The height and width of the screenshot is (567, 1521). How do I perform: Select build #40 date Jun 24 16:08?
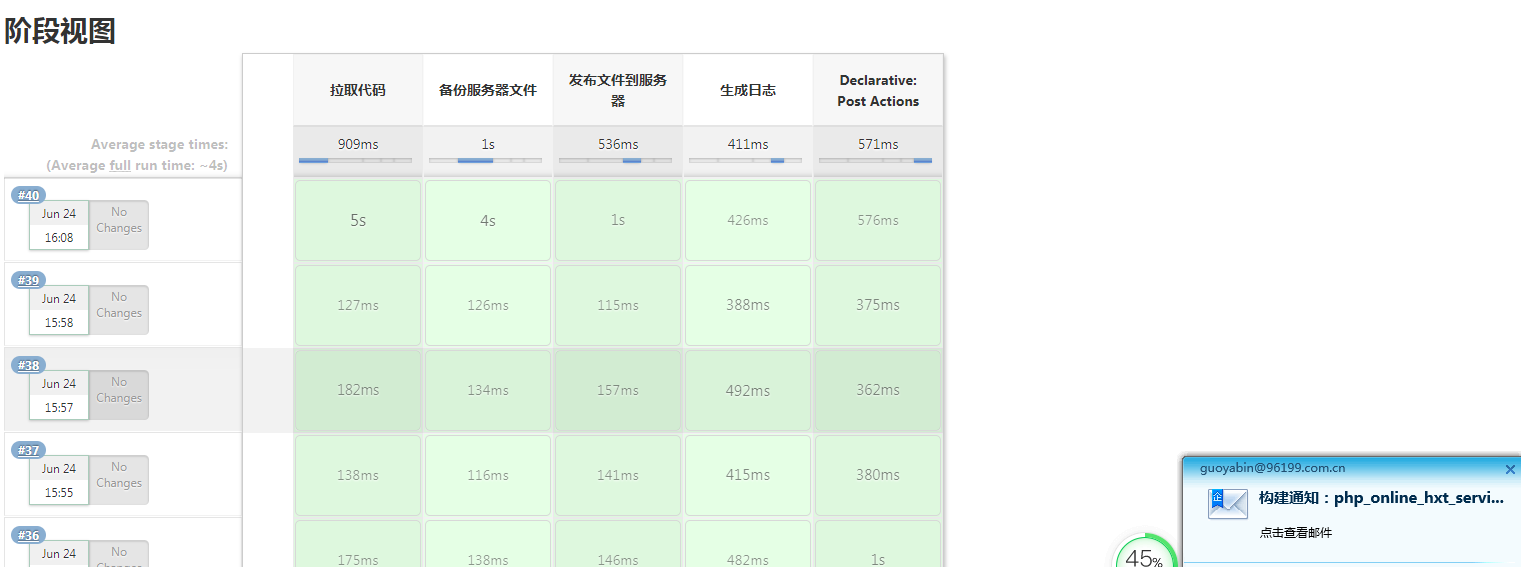point(59,225)
